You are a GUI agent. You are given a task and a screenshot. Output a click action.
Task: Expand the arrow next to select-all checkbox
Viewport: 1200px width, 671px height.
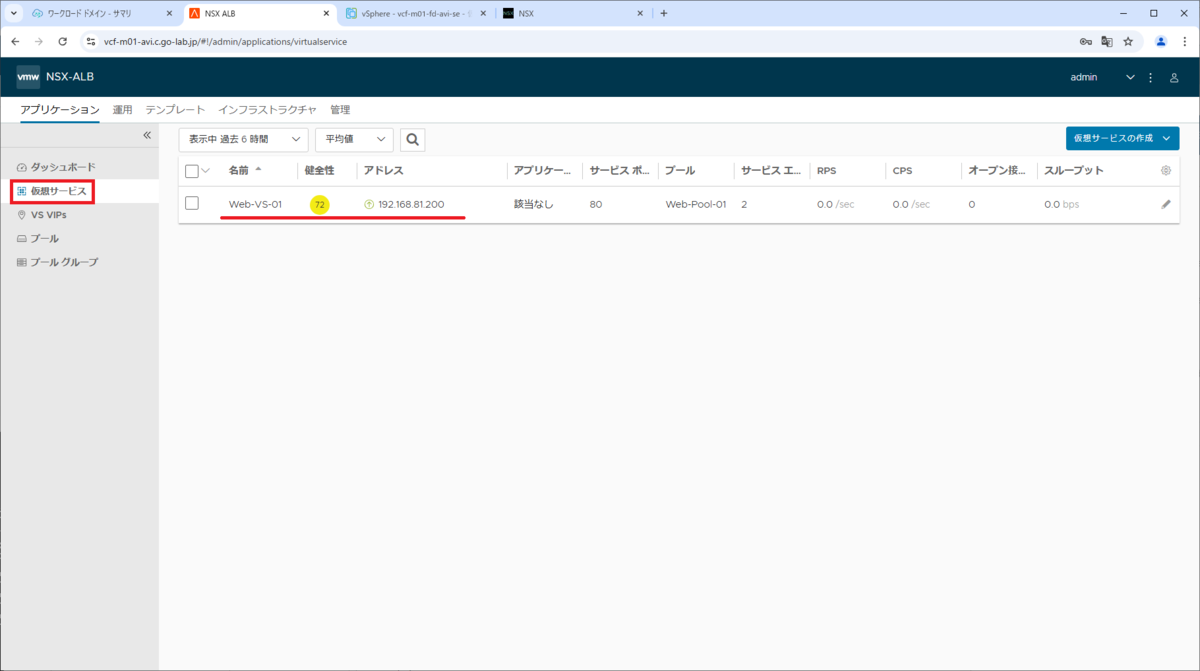click(207, 171)
